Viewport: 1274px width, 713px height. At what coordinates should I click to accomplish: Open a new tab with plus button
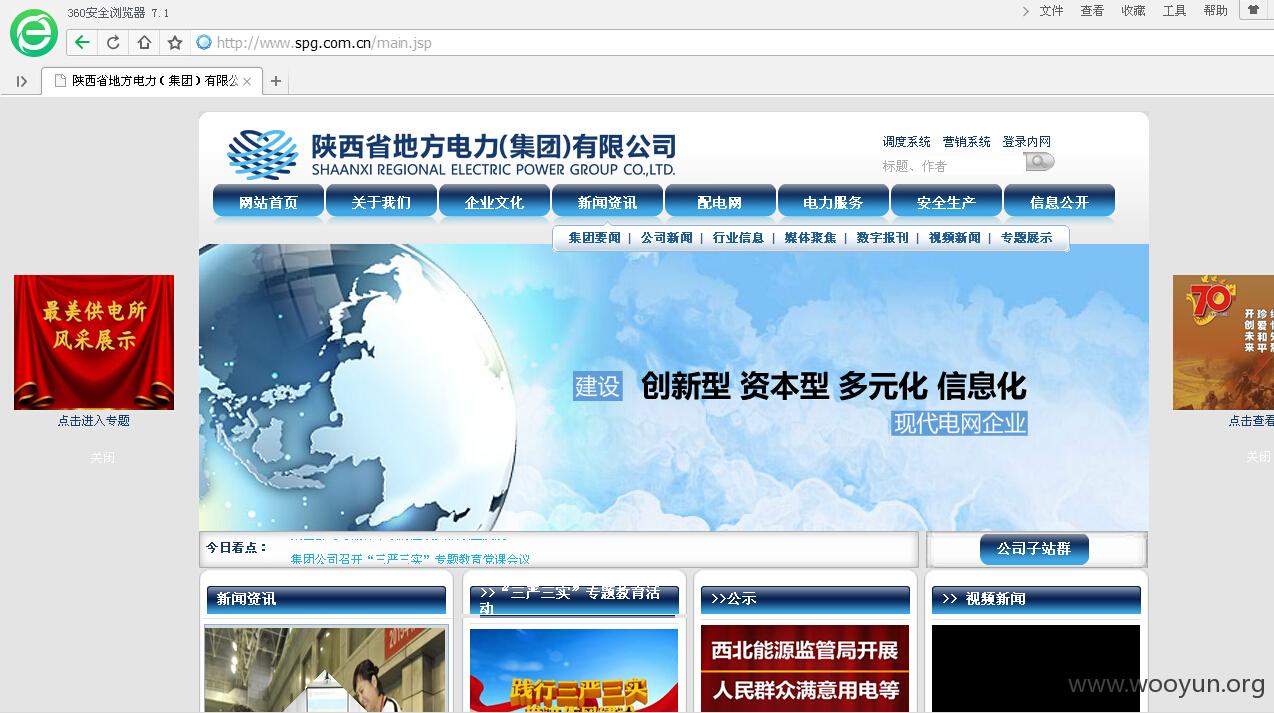pyautogui.click(x=276, y=81)
